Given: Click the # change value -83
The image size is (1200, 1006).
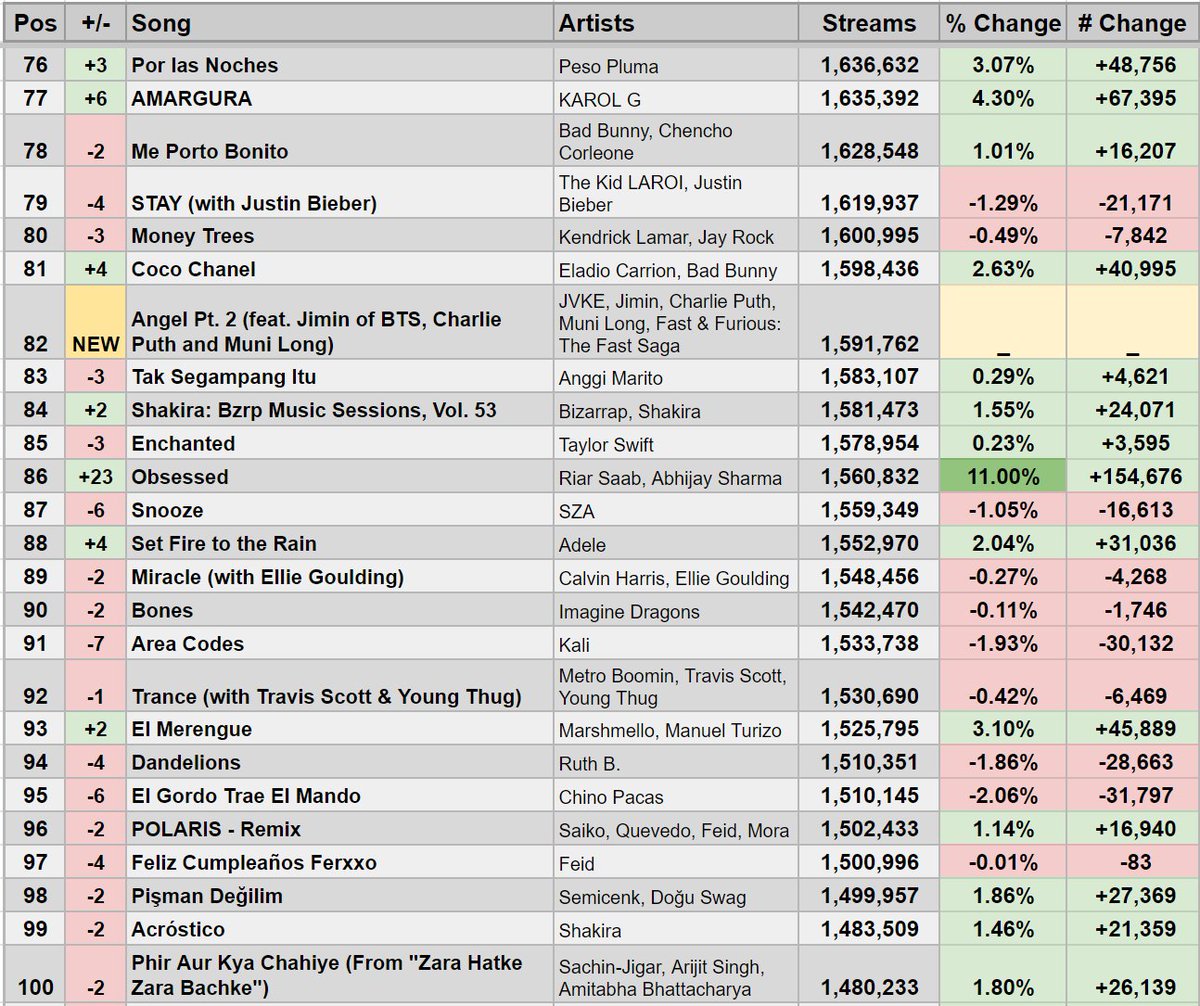Looking at the screenshot, I should [x=1132, y=862].
